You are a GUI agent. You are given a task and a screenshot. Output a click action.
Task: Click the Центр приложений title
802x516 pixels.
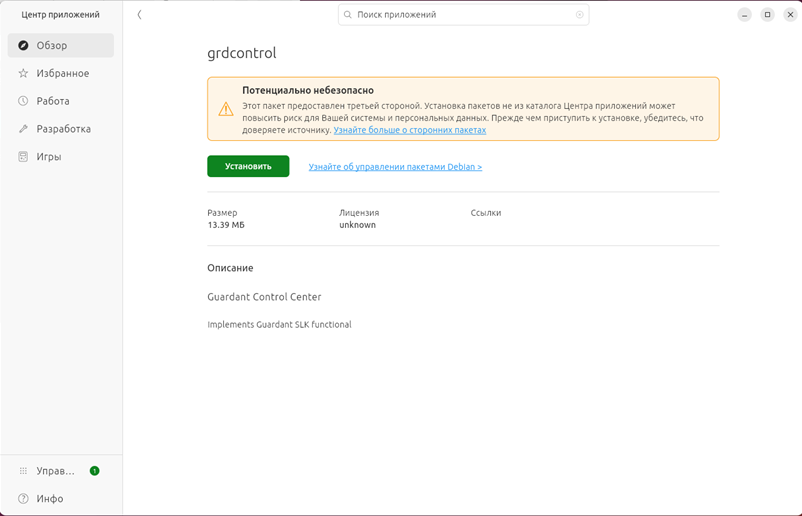pyautogui.click(x=60, y=15)
